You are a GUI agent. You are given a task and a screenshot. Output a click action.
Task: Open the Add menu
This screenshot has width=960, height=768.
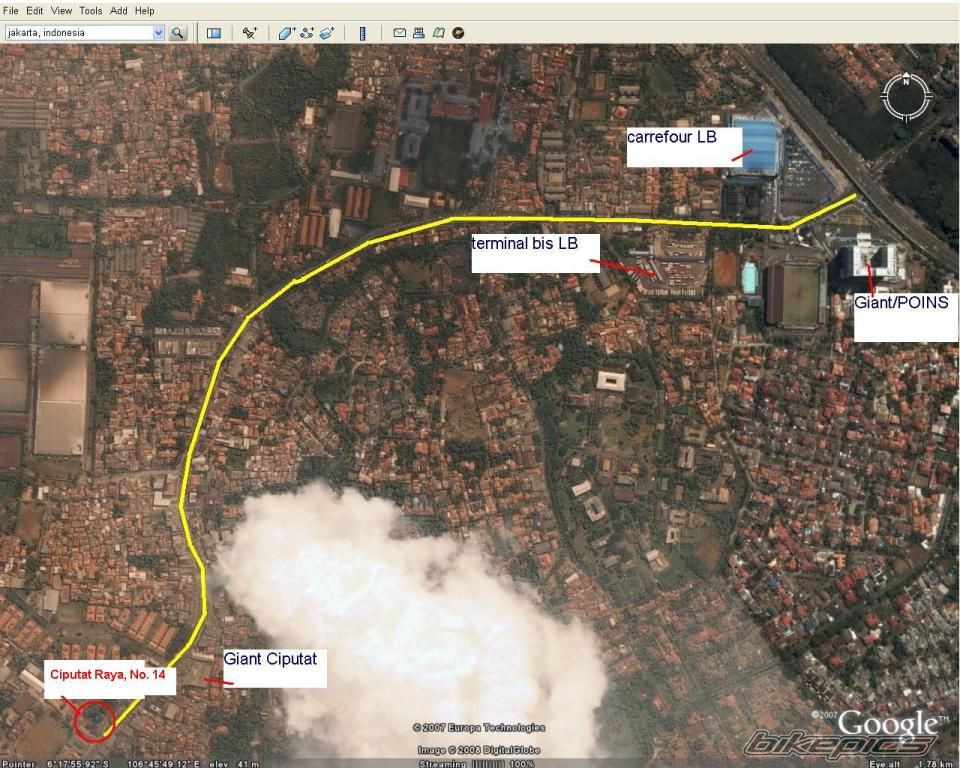[119, 10]
